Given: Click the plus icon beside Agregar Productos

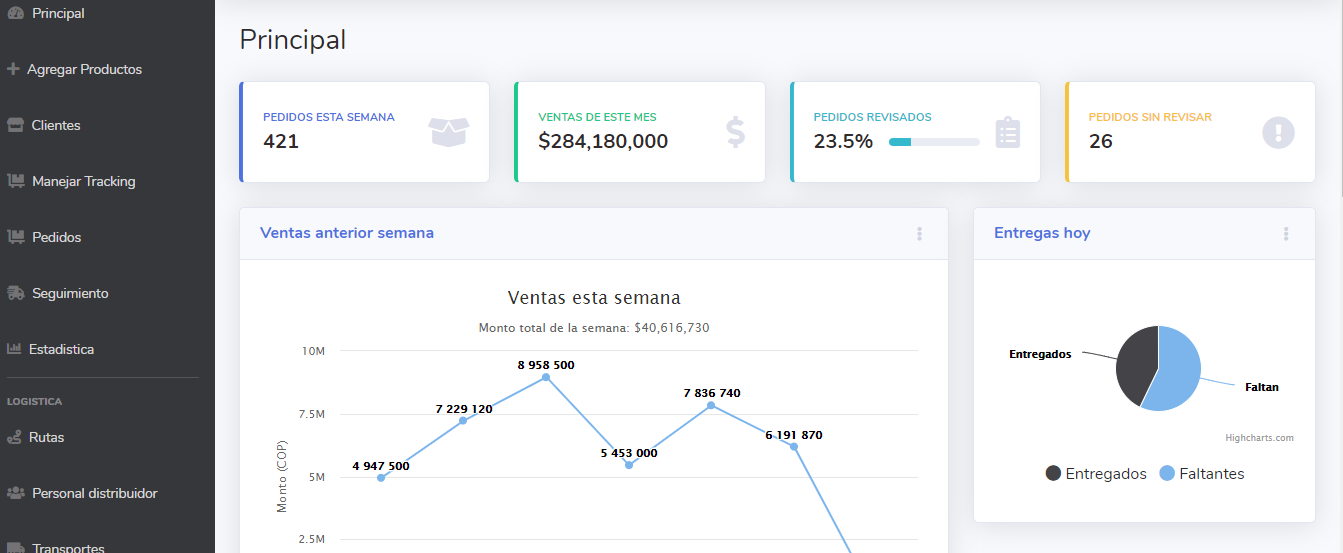Looking at the screenshot, I should tap(13, 69).
